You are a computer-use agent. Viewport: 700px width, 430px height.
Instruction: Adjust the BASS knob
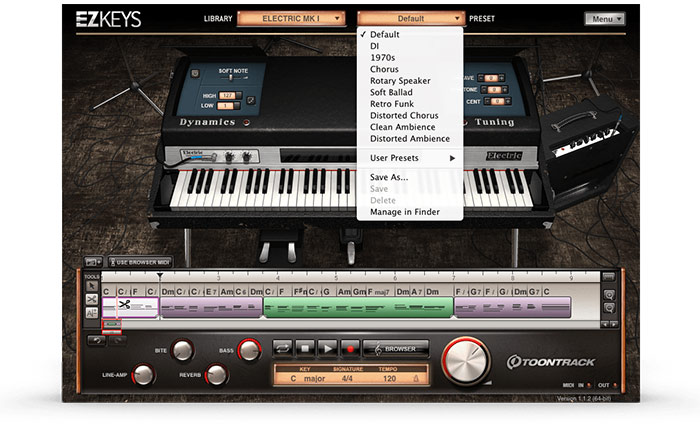pyautogui.click(x=249, y=350)
